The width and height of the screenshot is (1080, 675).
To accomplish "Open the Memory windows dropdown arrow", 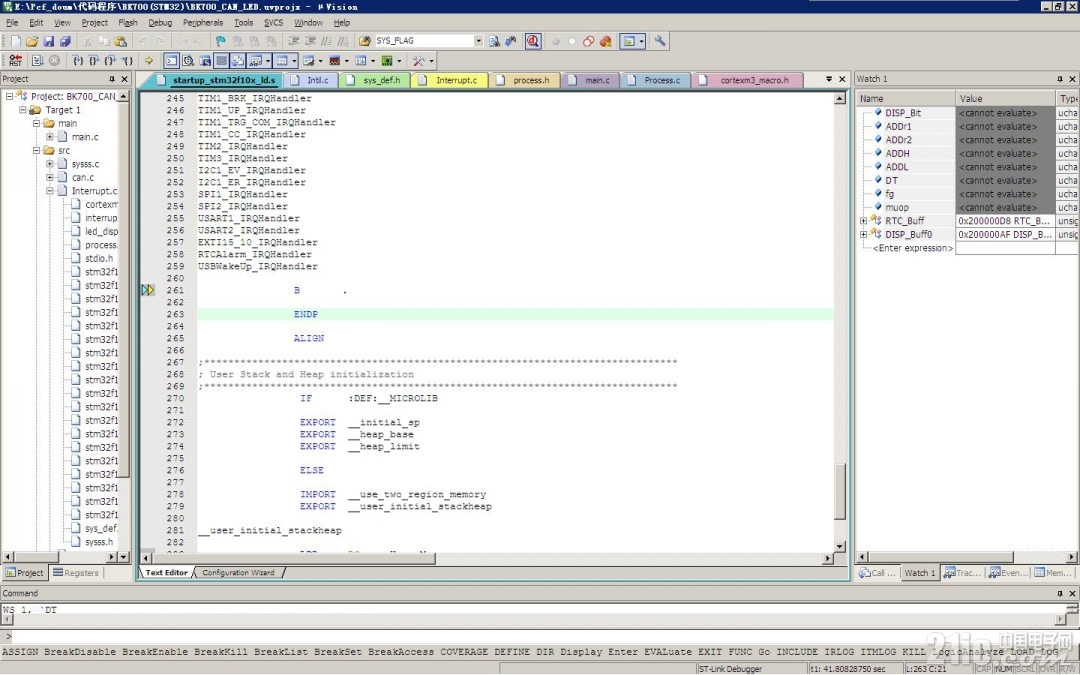I will [x=294, y=61].
